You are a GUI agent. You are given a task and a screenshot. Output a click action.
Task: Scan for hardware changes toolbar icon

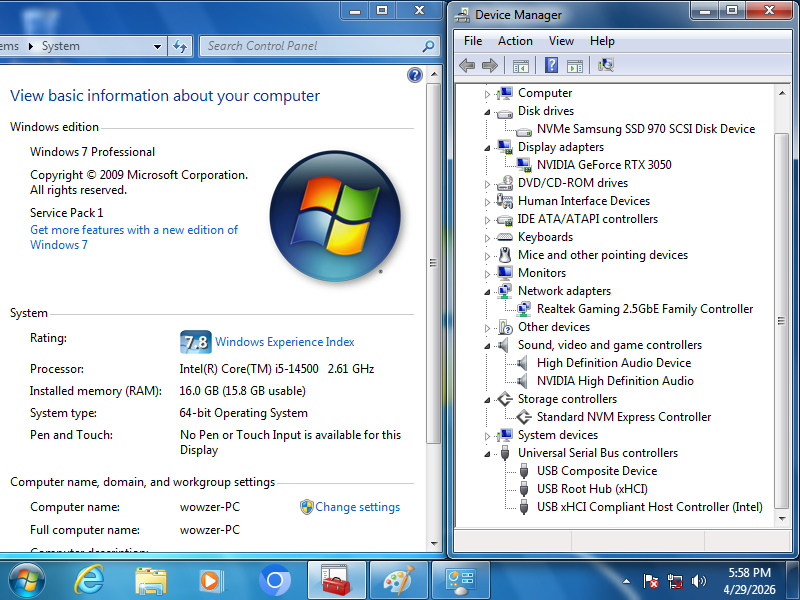click(606, 65)
